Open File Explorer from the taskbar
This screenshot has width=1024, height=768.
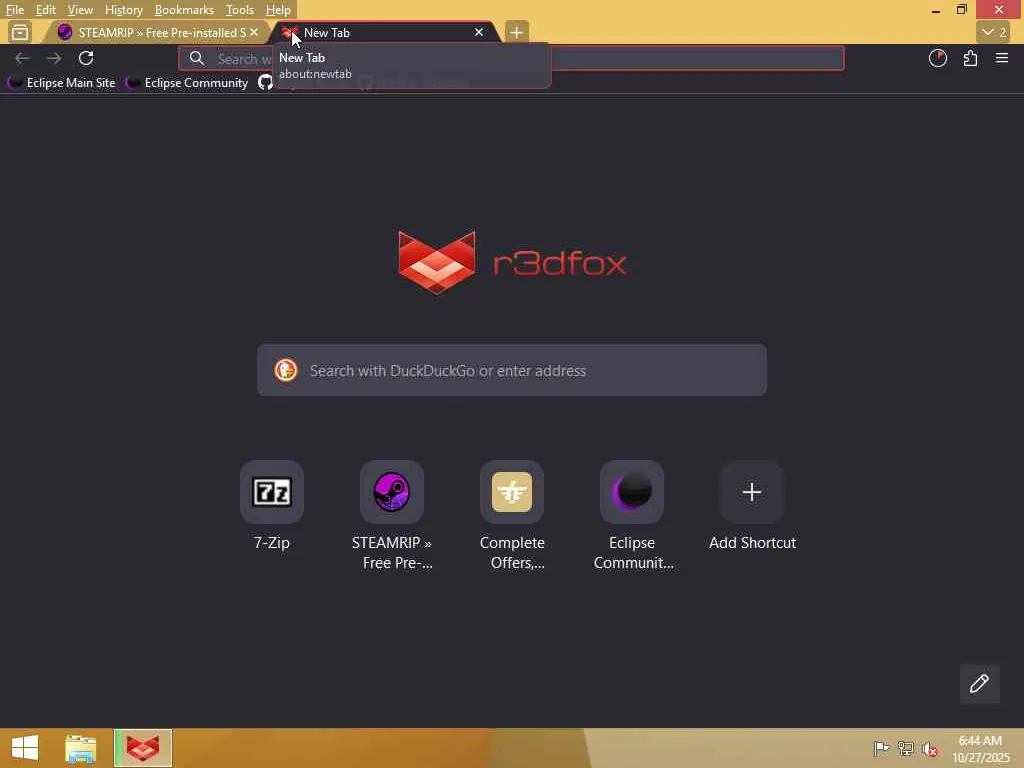80,748
